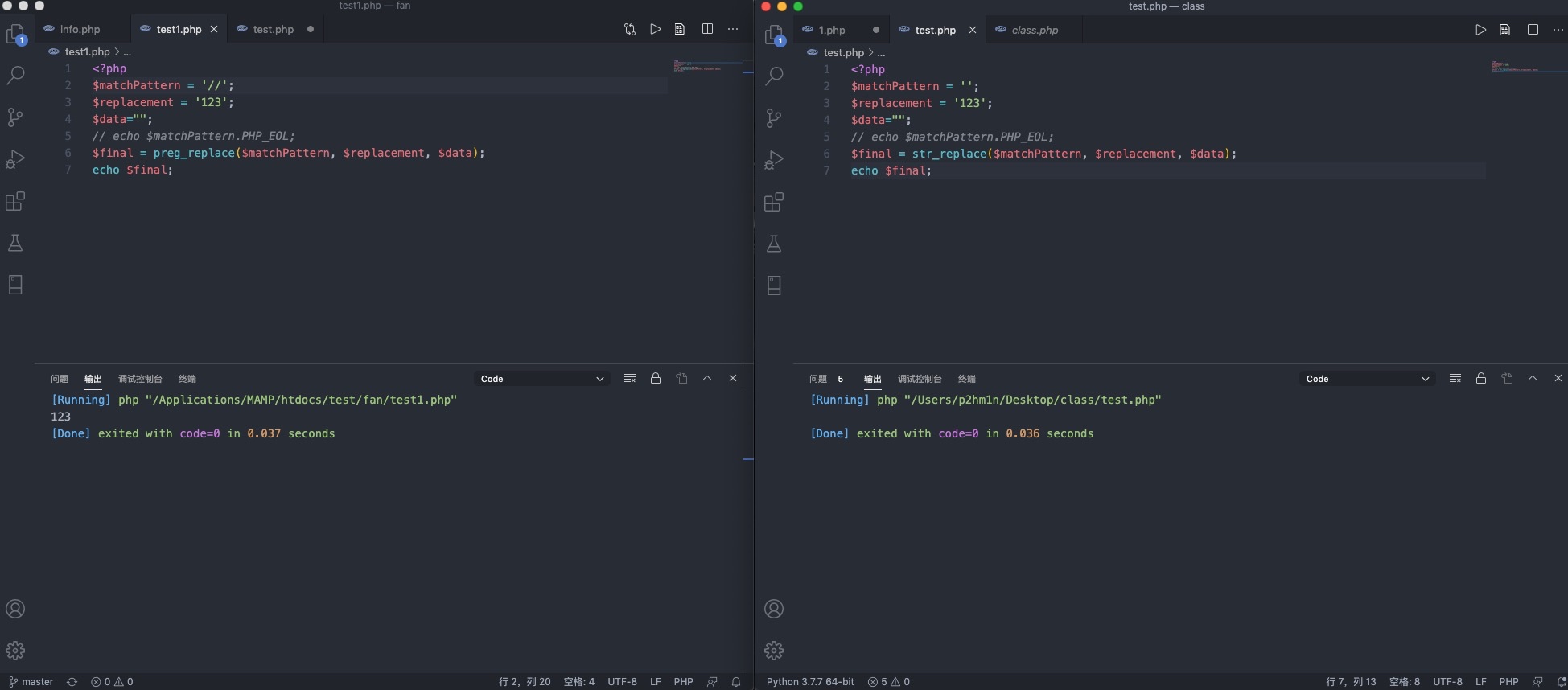This screenshot has height=690, width=1568.
Task: Open Manage gear in right window
Action: (x=774, y=650)
